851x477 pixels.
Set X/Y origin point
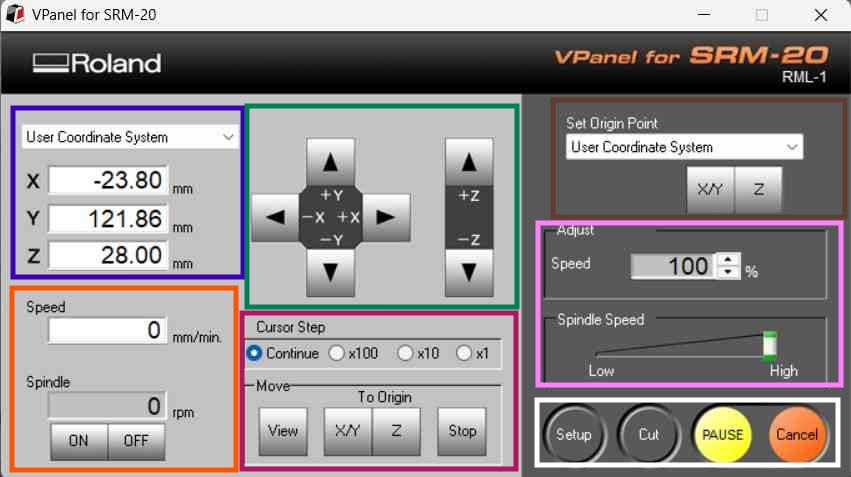pos(710,189)
